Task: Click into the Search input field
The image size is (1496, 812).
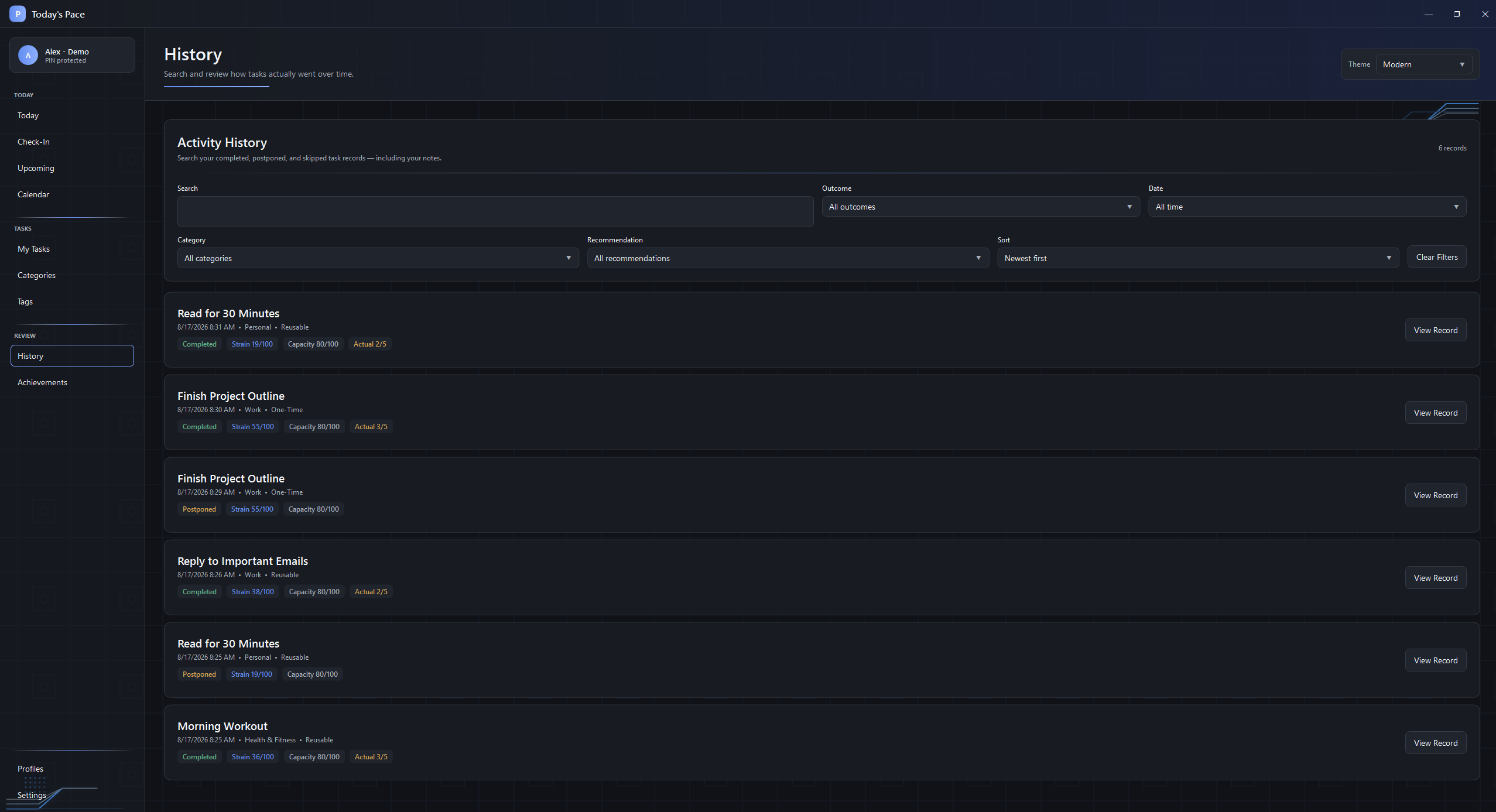Action: (495, 211)
